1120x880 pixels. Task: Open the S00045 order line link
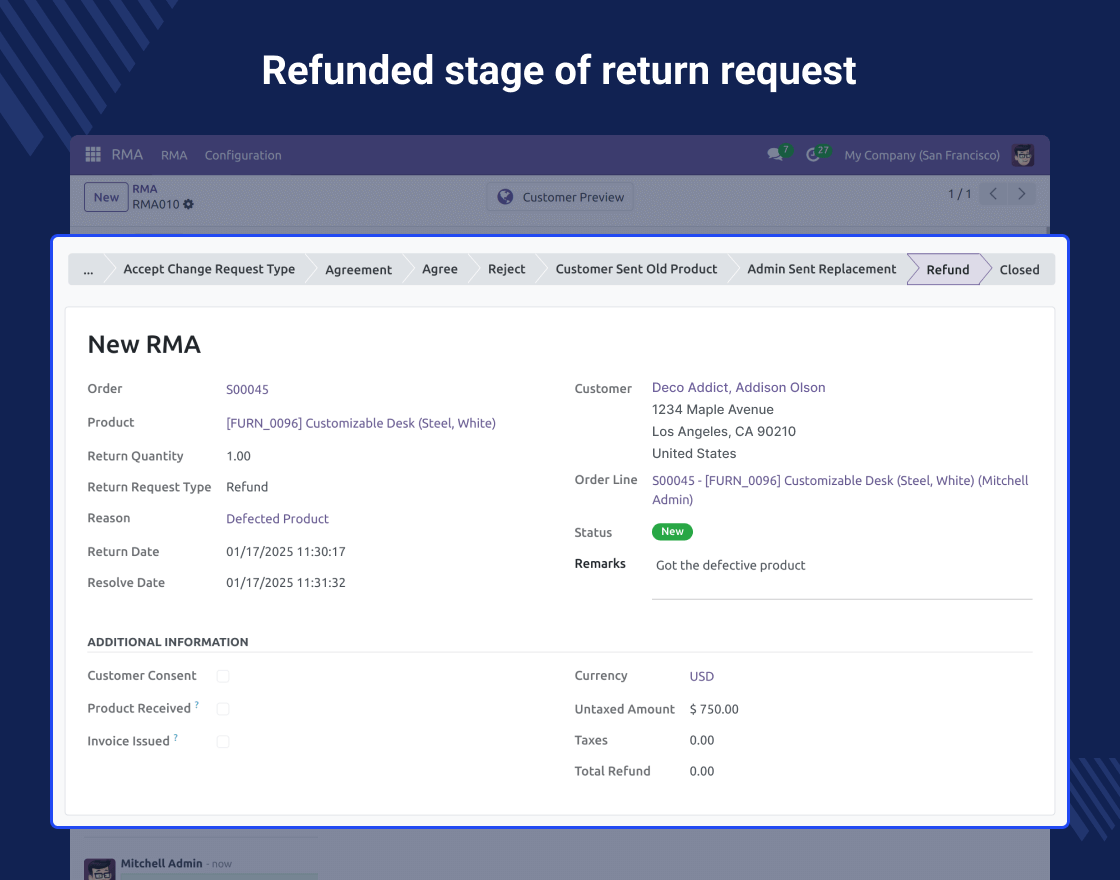tap(840, 490)
